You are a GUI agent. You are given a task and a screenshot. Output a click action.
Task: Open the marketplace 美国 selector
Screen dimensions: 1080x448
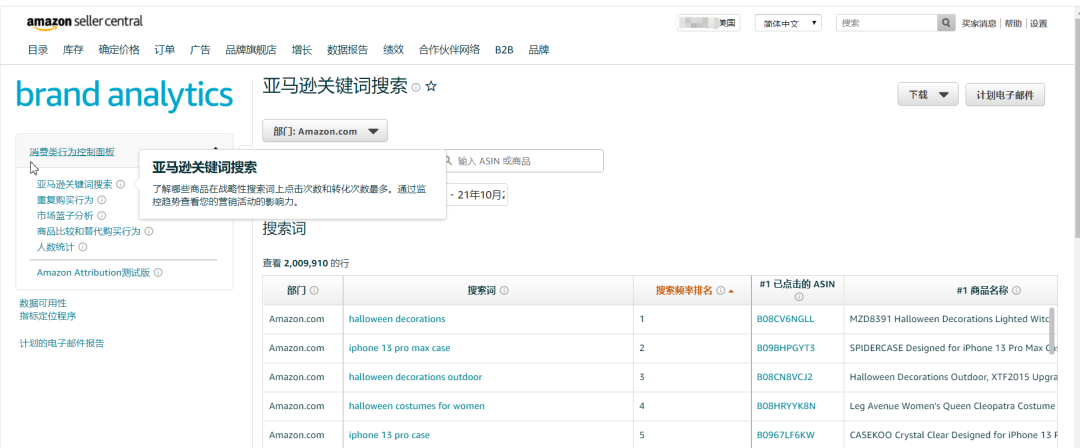[709, 23]
